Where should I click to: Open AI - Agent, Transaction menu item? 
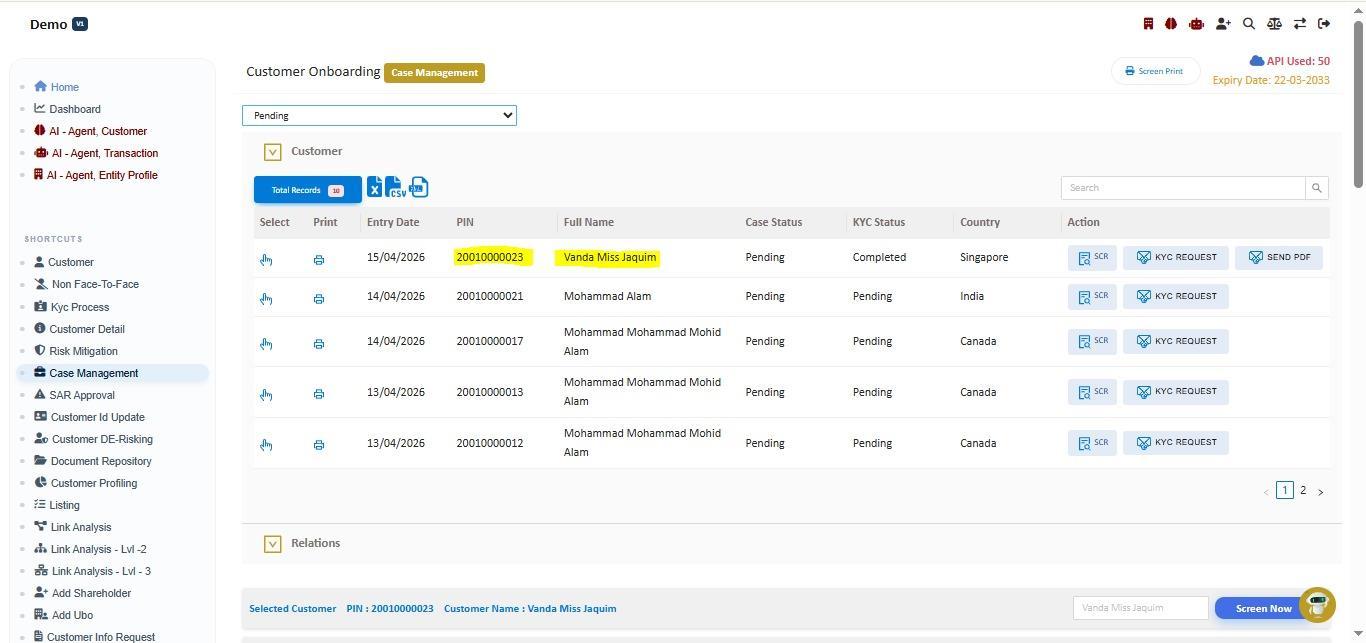point(96,153)
